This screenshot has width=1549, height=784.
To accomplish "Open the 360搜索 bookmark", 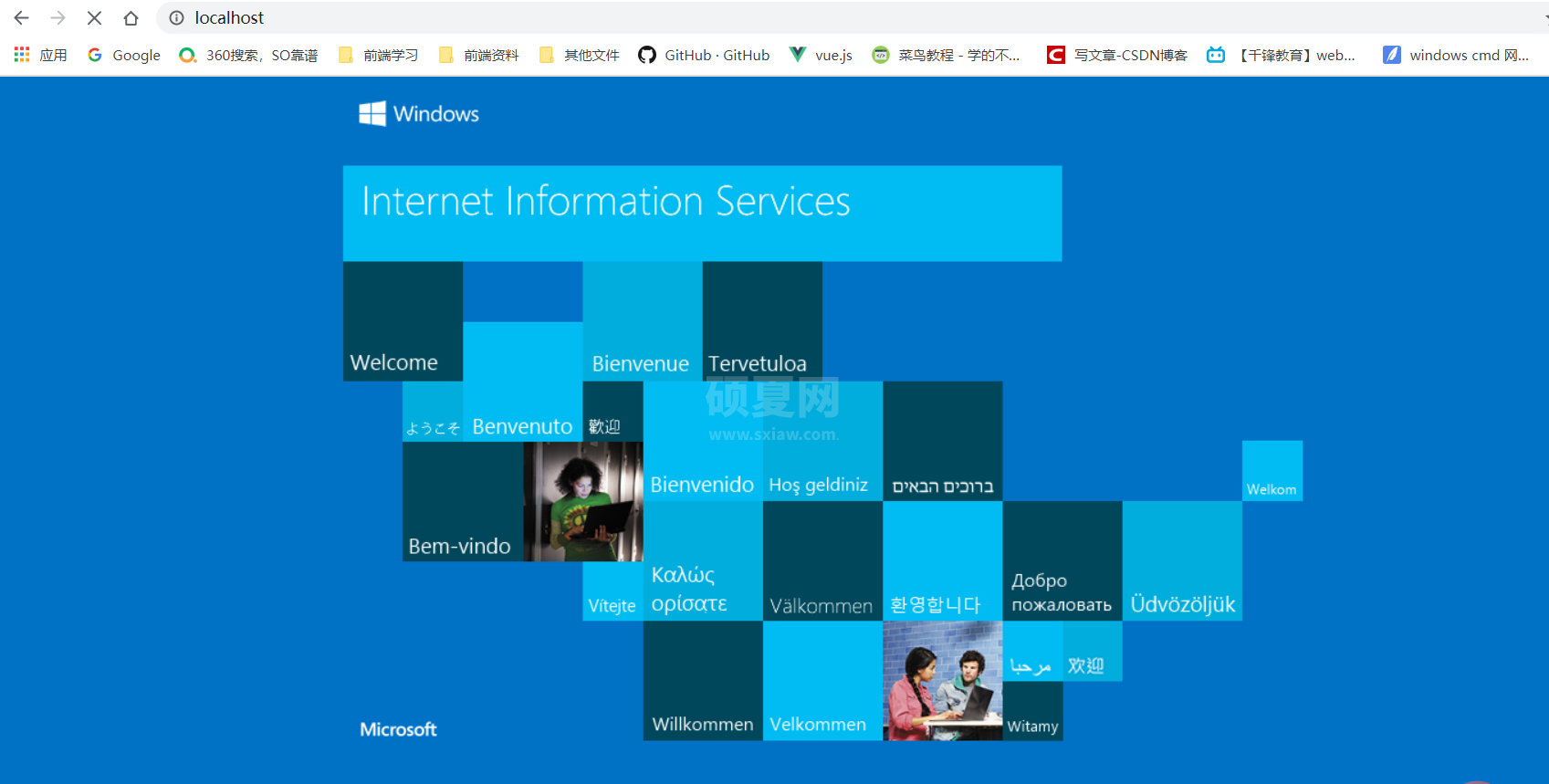I will 248,55.
